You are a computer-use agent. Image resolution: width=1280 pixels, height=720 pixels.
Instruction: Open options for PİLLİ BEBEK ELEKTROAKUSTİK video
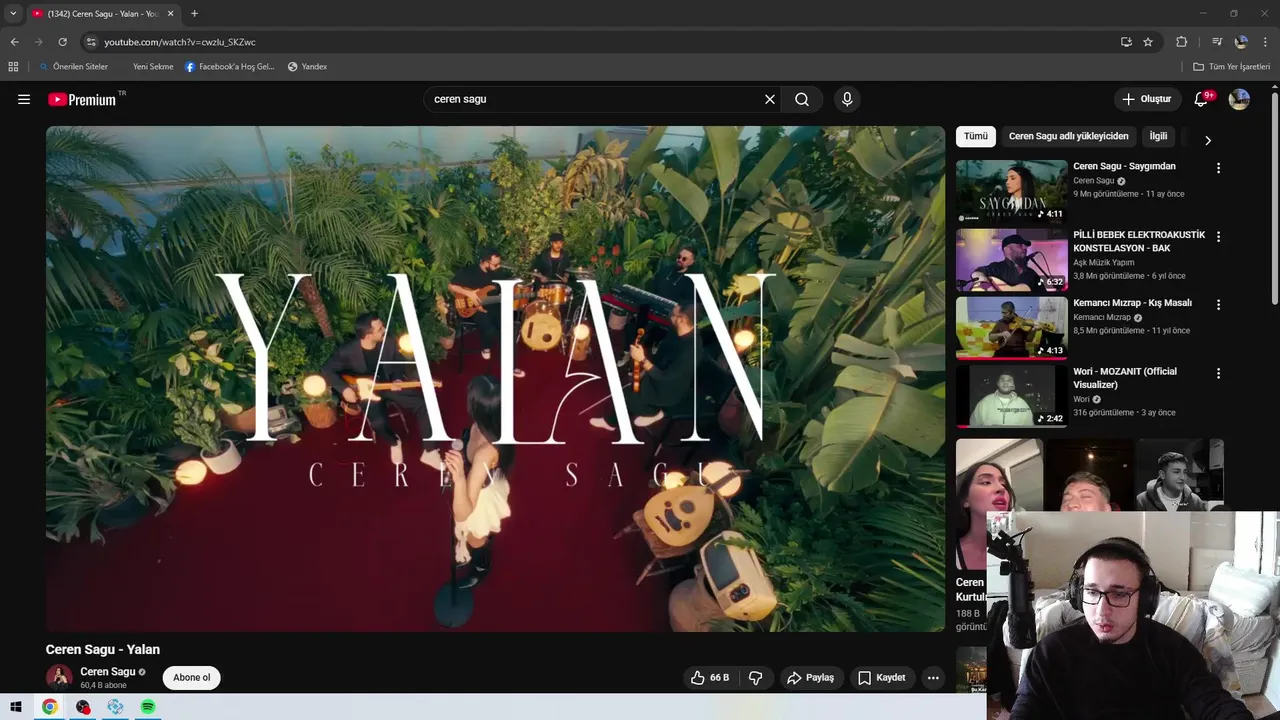coord(1218,237)
